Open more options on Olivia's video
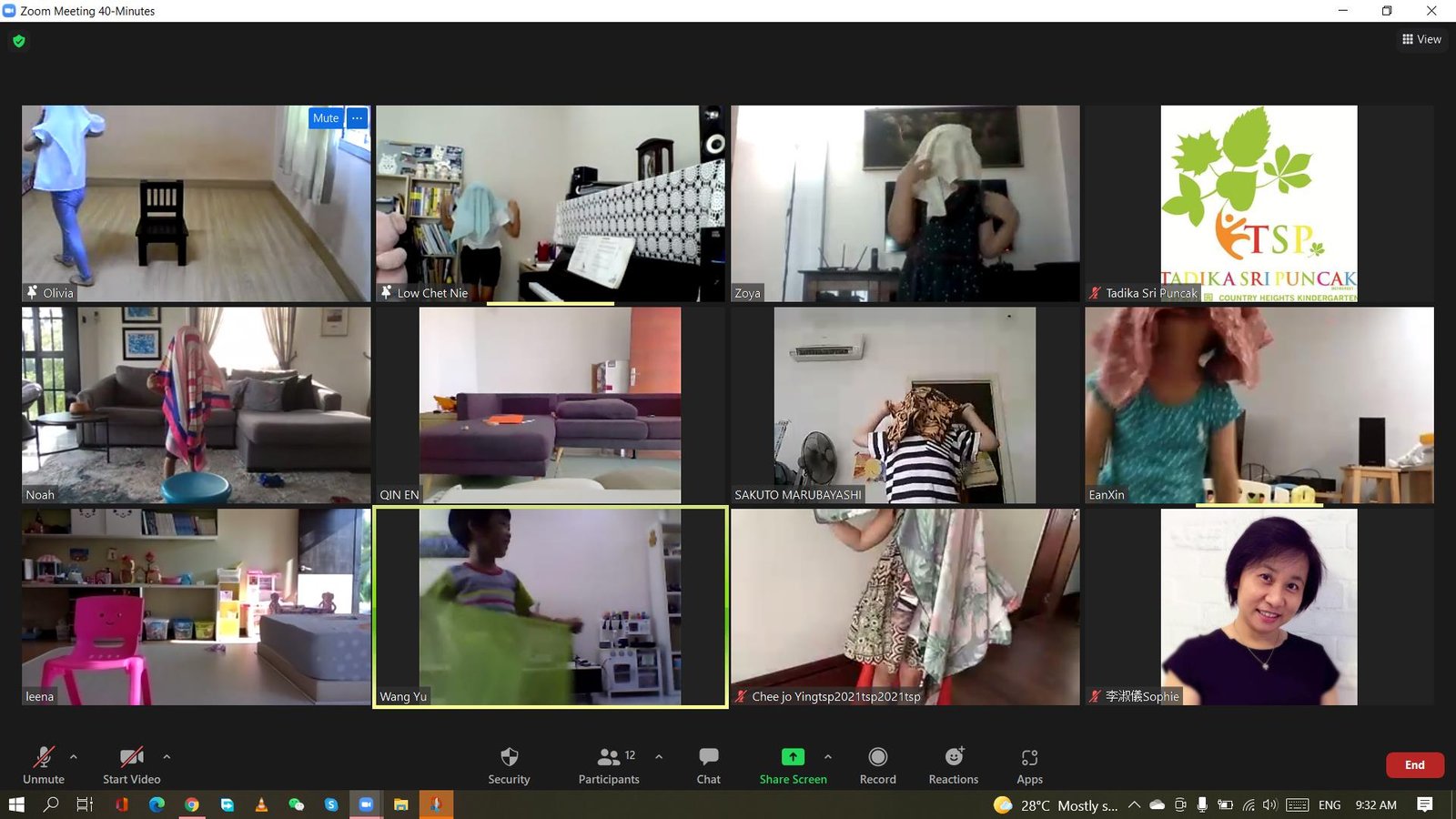Image resolution: width=1456 pixels, height=819 pixels. pos(358,118)
